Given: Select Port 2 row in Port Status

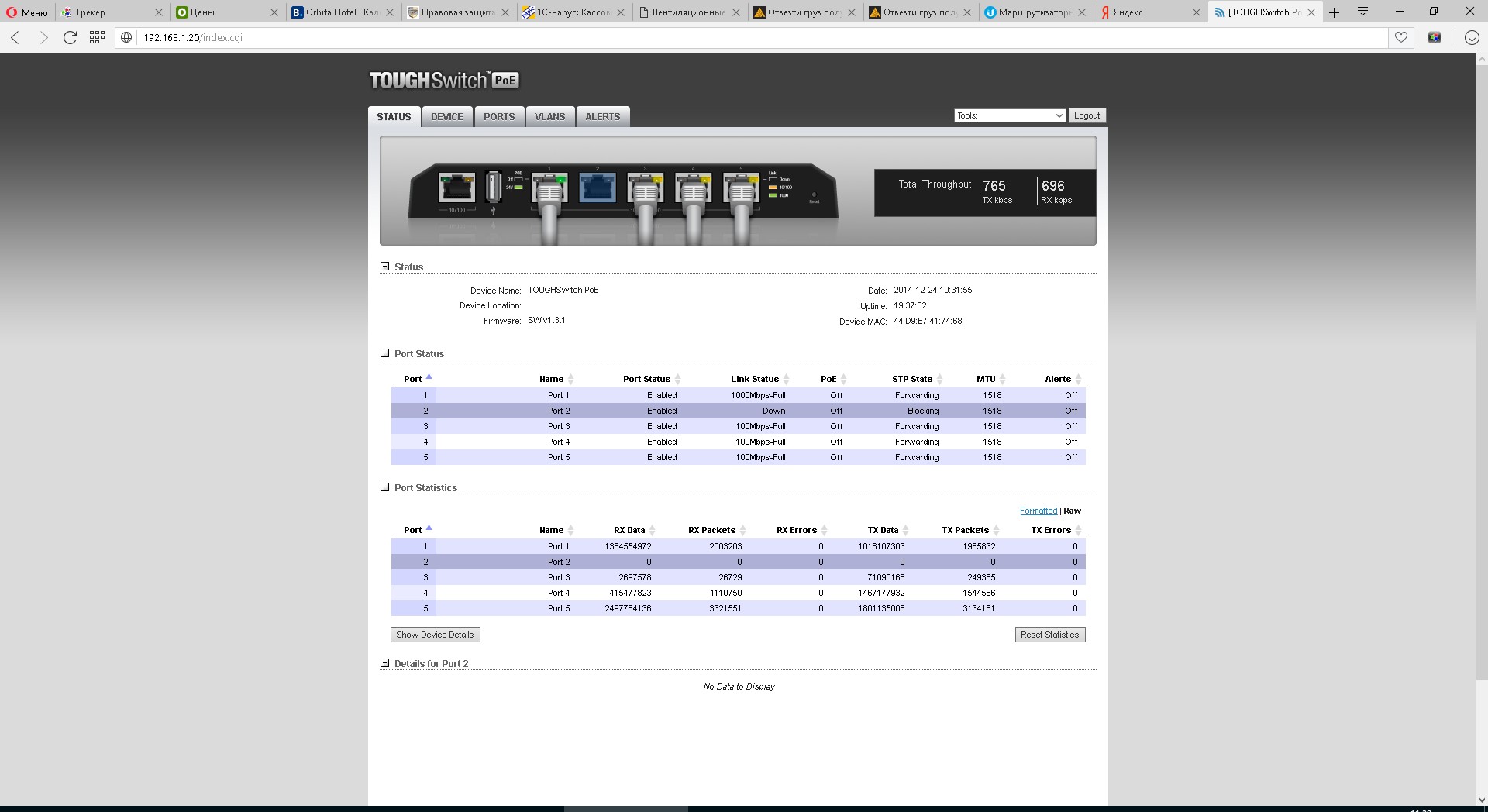Looking at the screenshot, I should [x=738, y=411].
